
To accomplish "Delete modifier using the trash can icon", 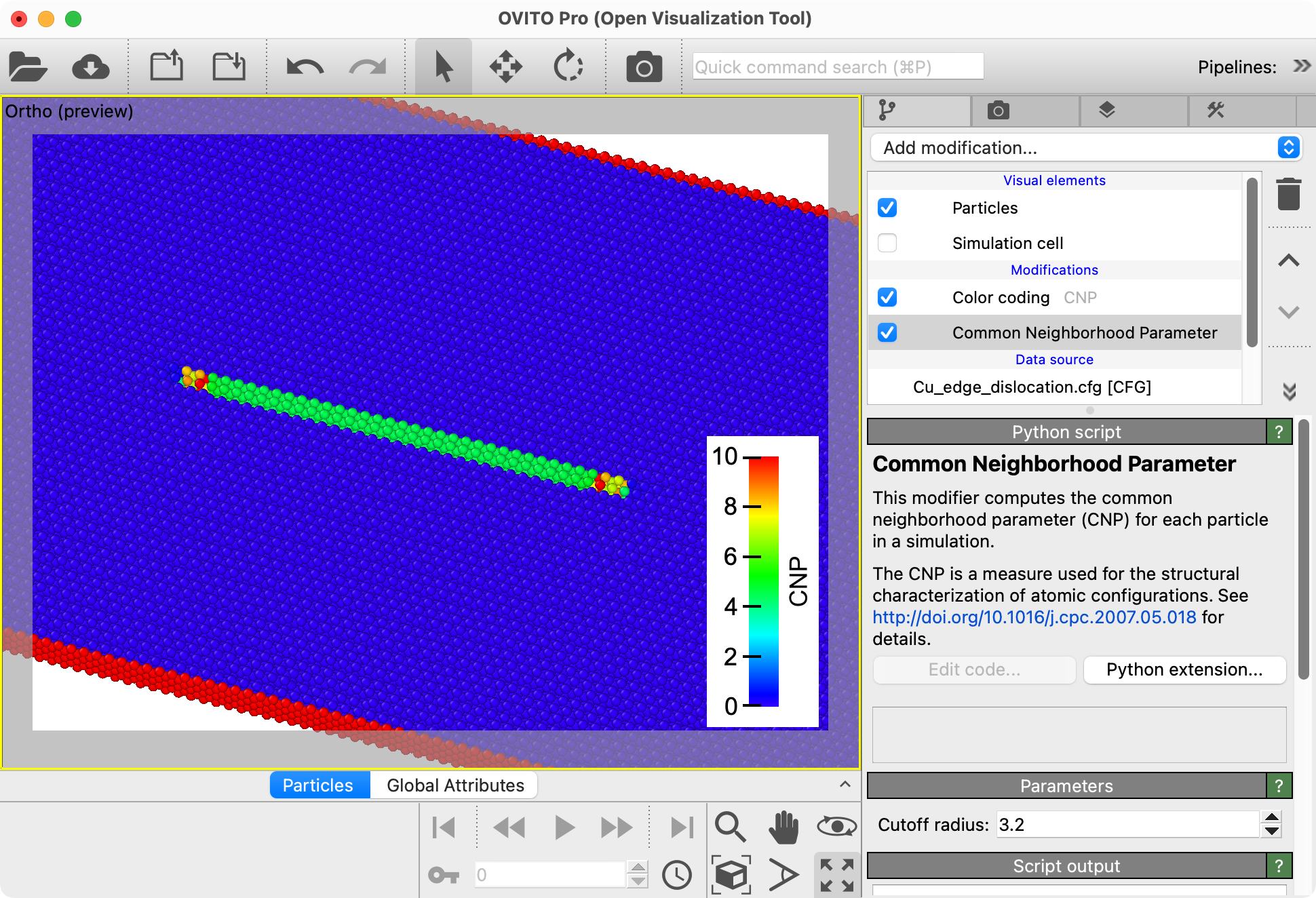I will pyautogui.click(x=1288, y=195).
